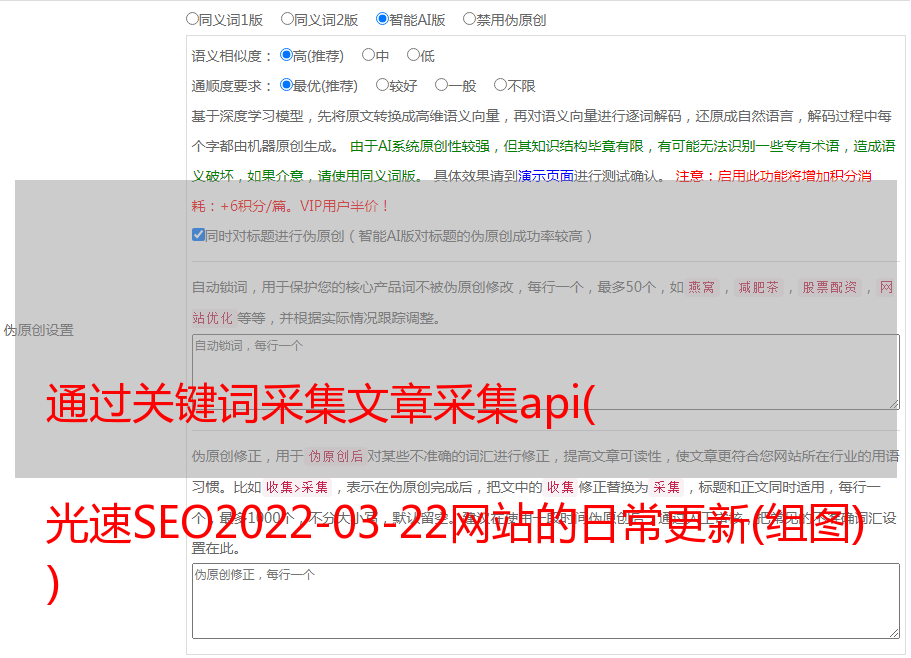Open the 演示页面 link
Viewport: 911px width, 658px height.
pyautogui.click(x=546, y=176)
